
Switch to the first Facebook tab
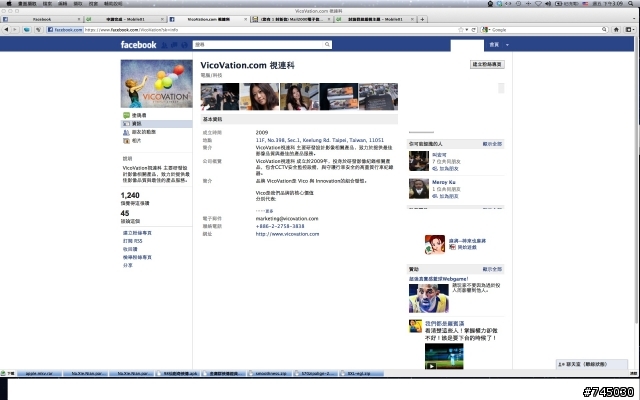[42, 19]
